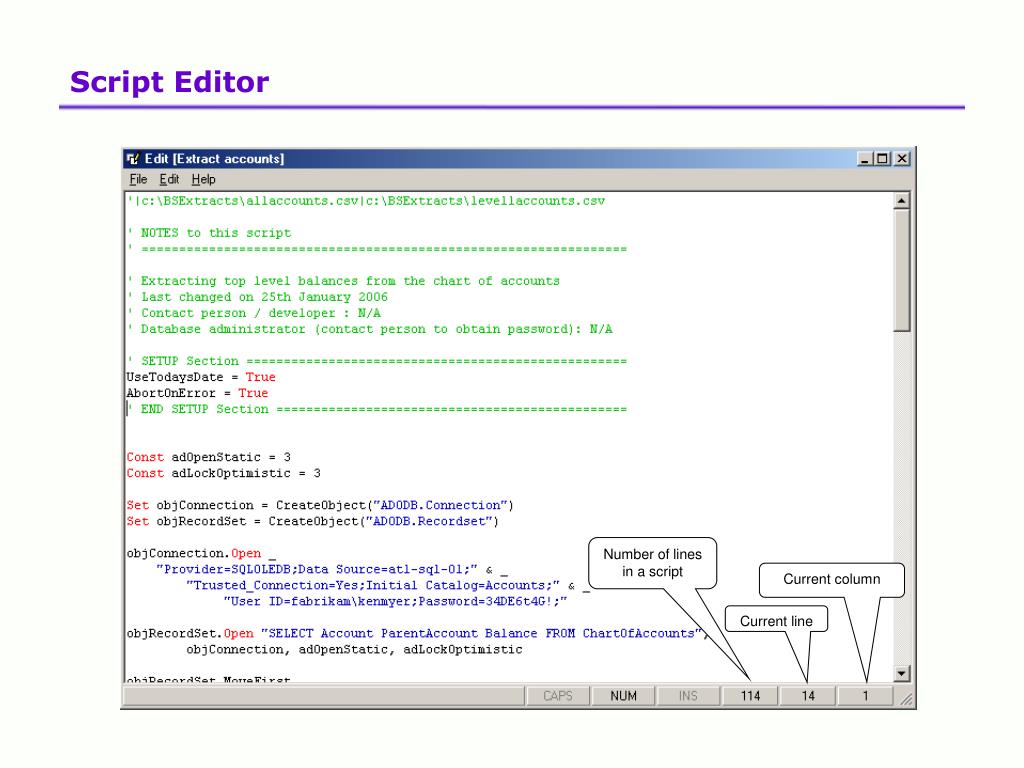Screen dimensions: 1024x768
Task: Open the Help menu
Action: tap(203, 179)
